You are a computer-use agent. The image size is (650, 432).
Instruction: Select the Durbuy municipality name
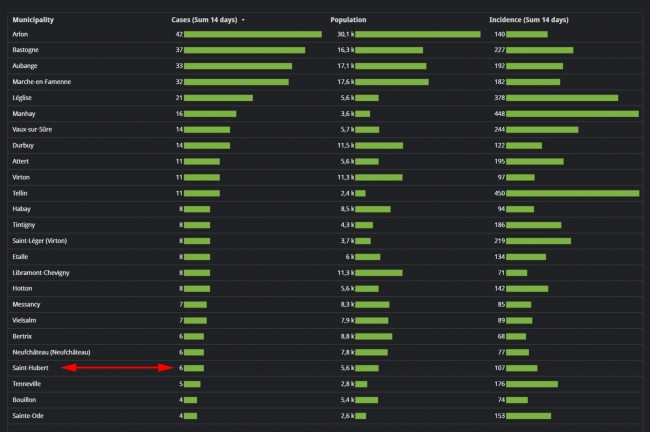tap(23, 146)
